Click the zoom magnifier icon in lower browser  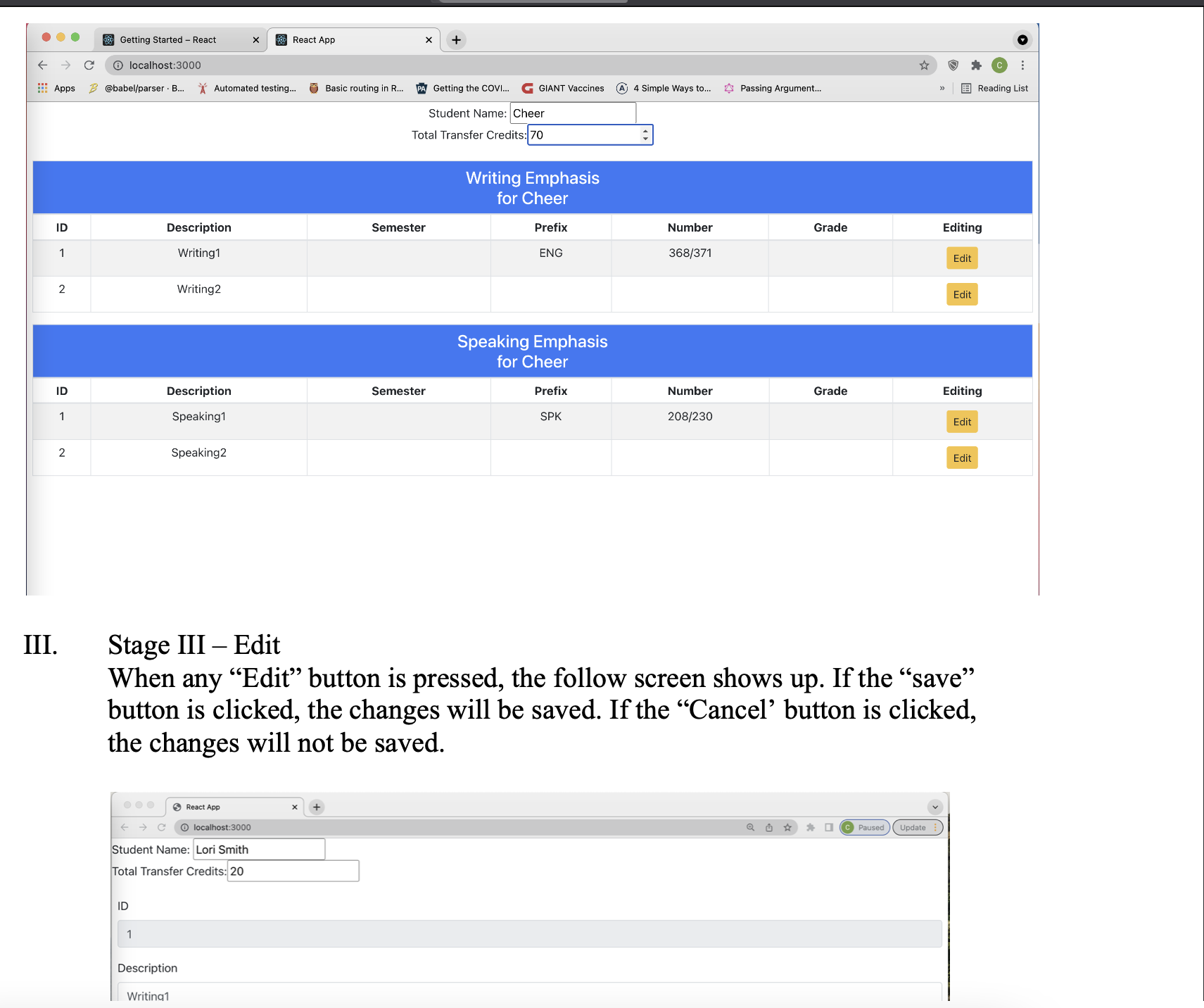point(750,828)
